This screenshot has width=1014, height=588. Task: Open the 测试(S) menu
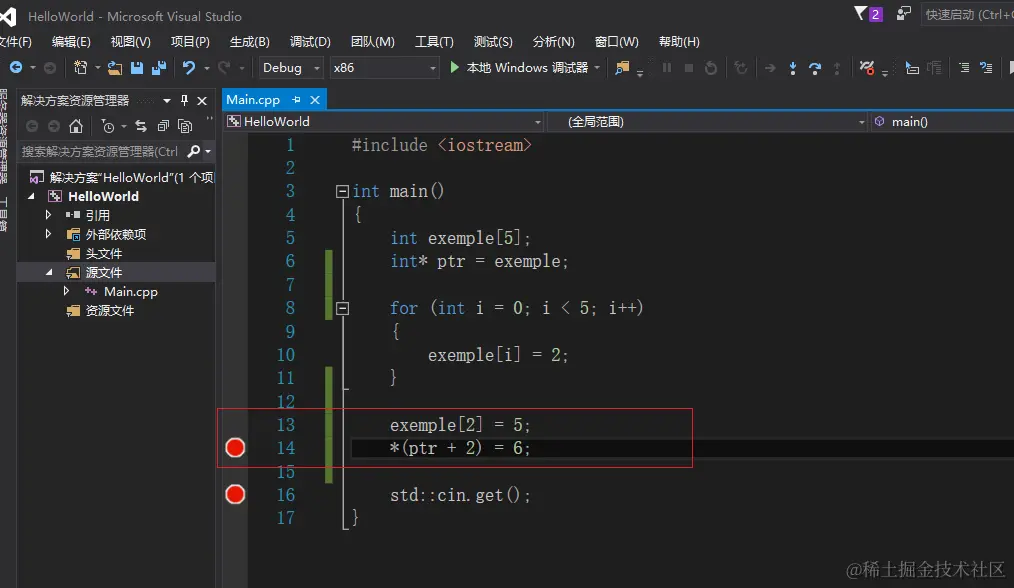coord(493,41)
